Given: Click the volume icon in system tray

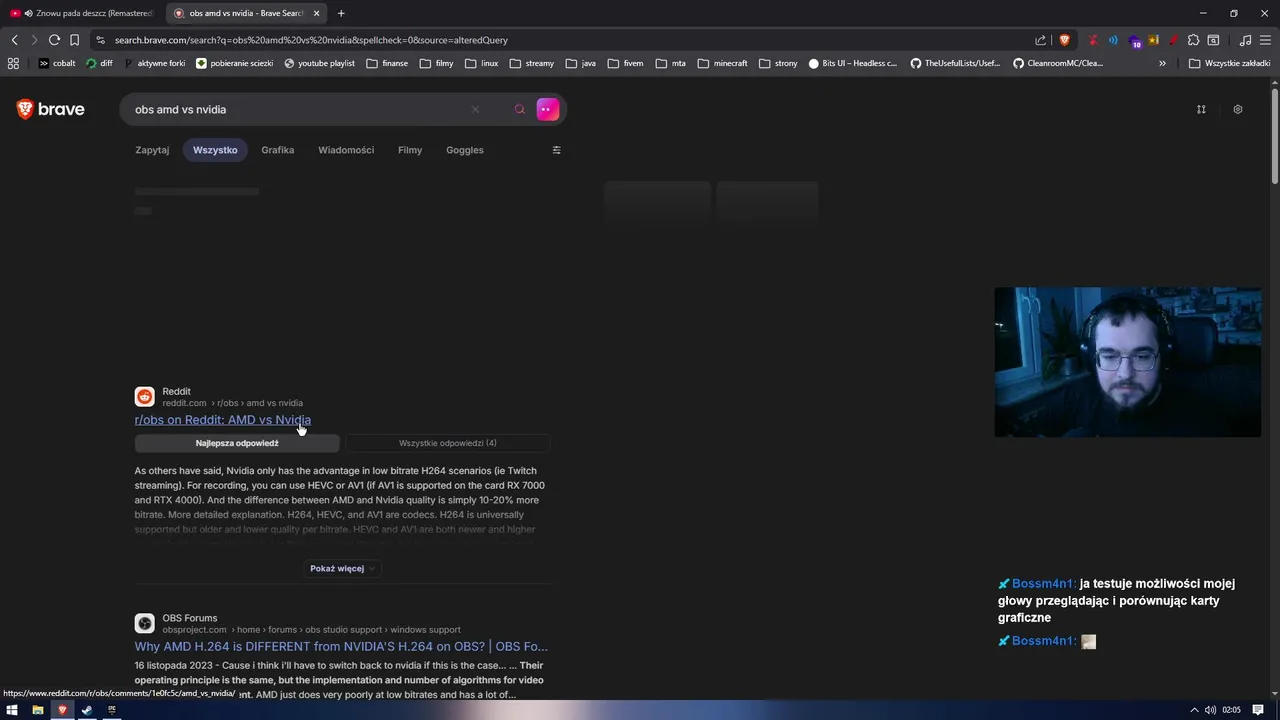Looking at the screenshot, I should click(x=1210, y=710).
